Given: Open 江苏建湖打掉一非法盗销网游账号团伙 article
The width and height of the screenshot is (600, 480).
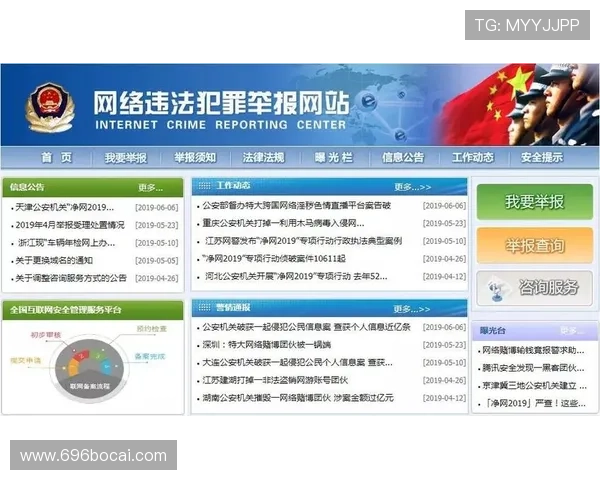Looking at the screenshot, I should tap(275, 380).
